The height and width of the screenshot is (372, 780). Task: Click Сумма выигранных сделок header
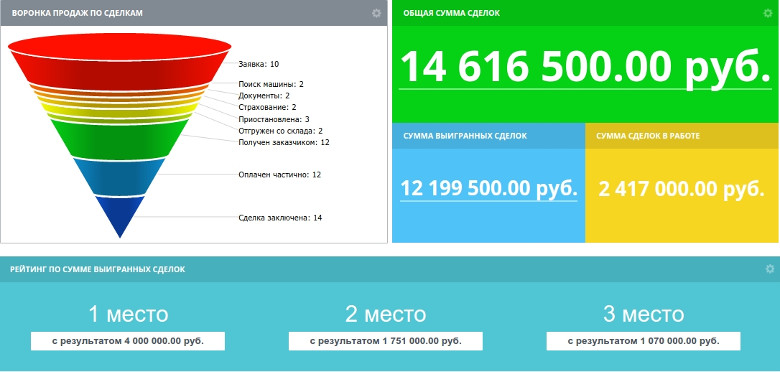(465, 136)
